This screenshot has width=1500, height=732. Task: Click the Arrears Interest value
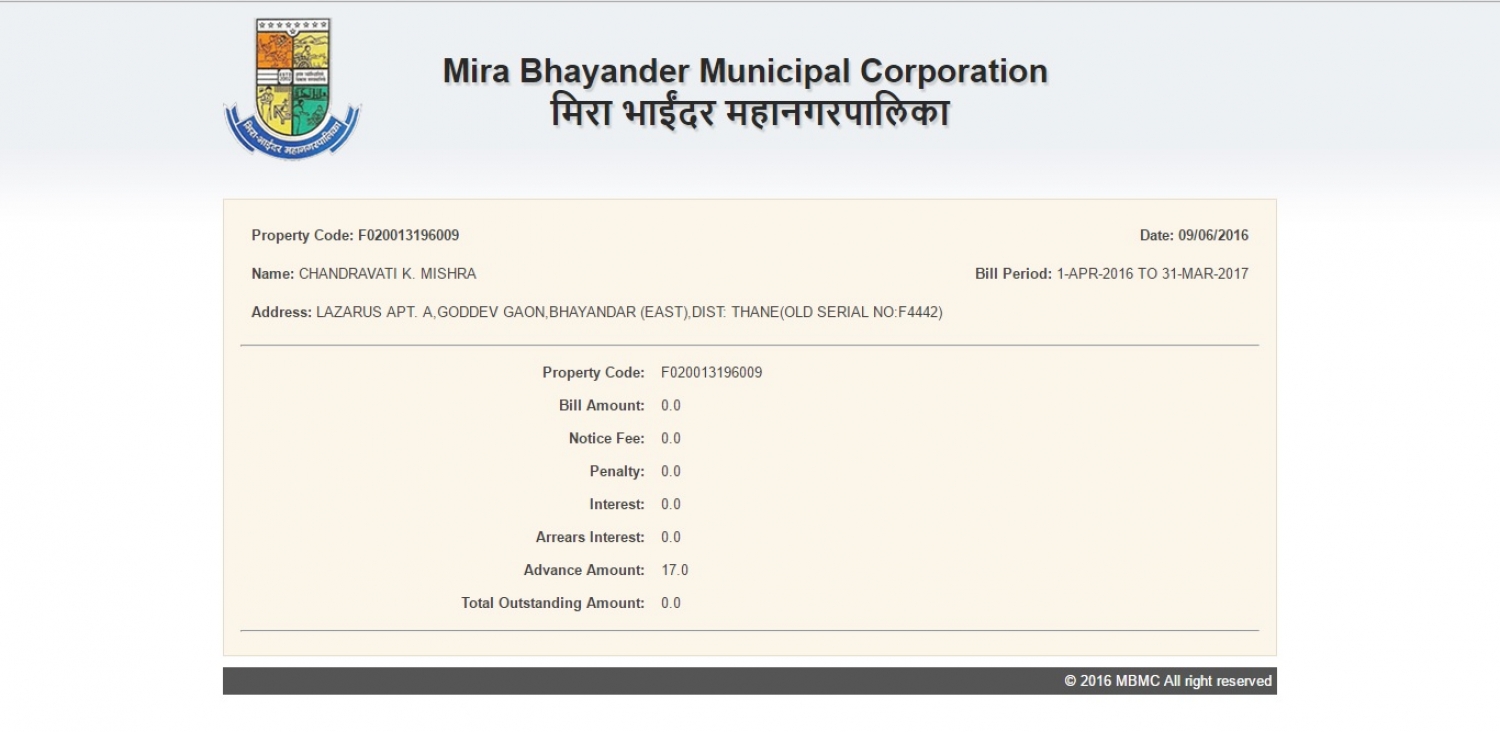[671, 538]
